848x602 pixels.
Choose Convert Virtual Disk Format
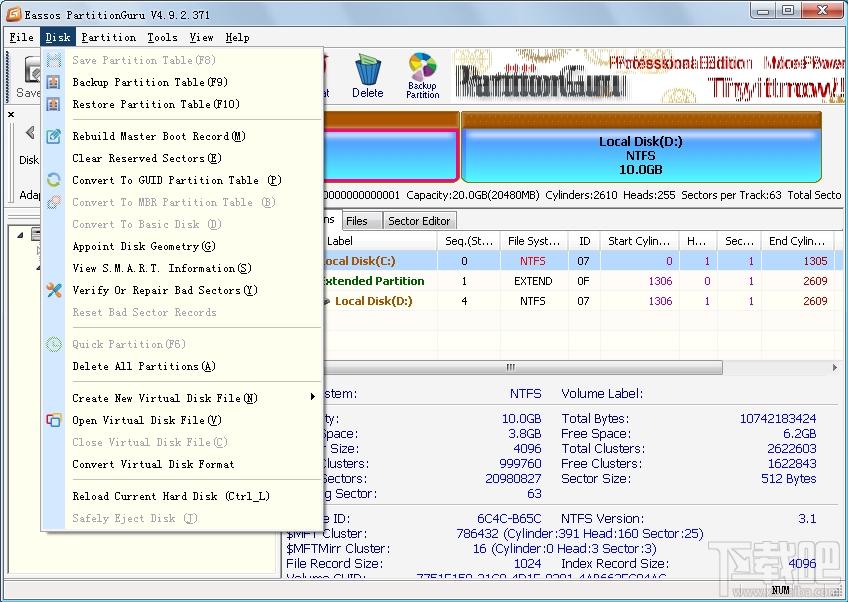182,464
